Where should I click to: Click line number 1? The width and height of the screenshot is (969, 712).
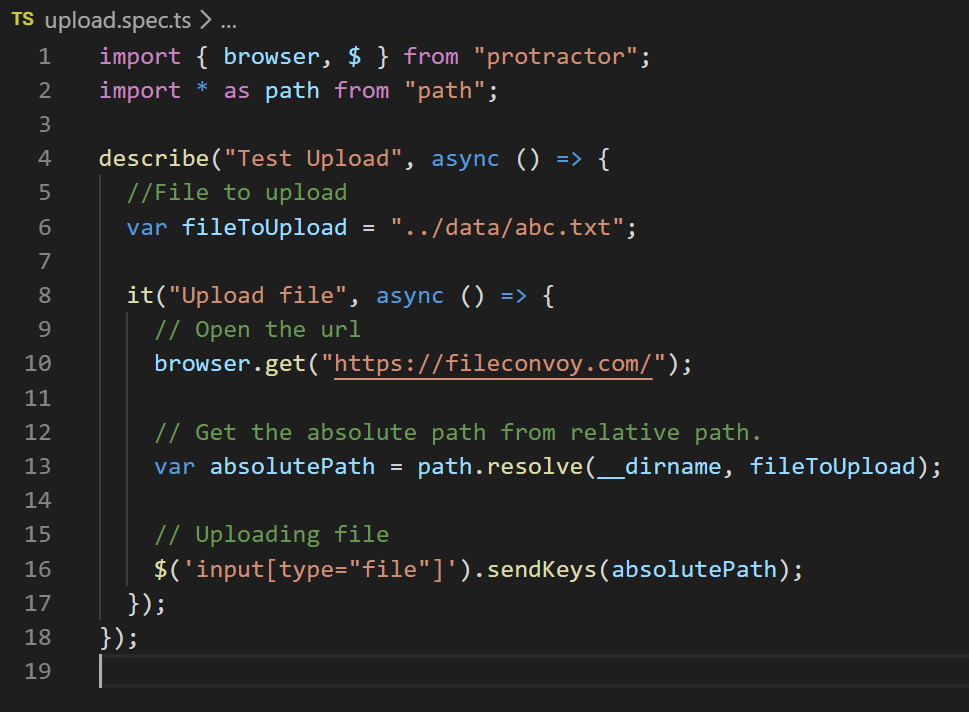click(x=44, y=56)
